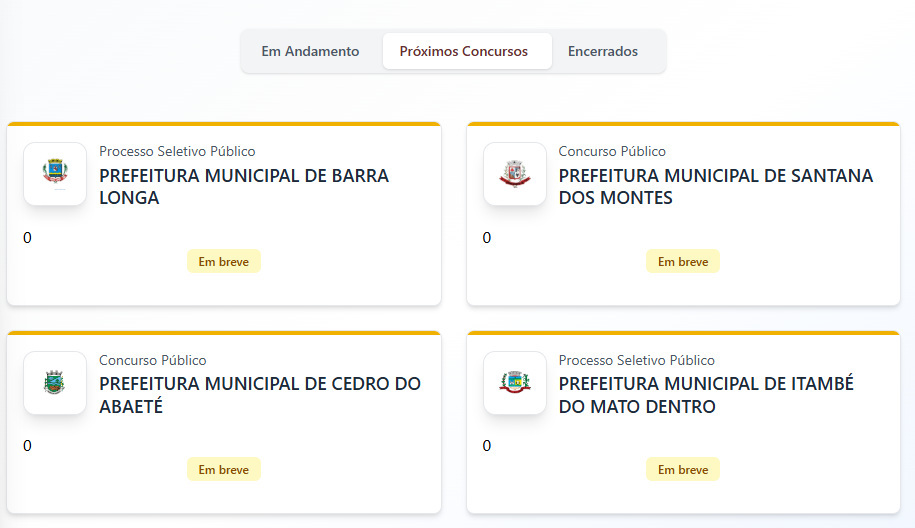Click the Itambé do Mato Dentro crest icon
915x528 pixels.
click(515, 382)
